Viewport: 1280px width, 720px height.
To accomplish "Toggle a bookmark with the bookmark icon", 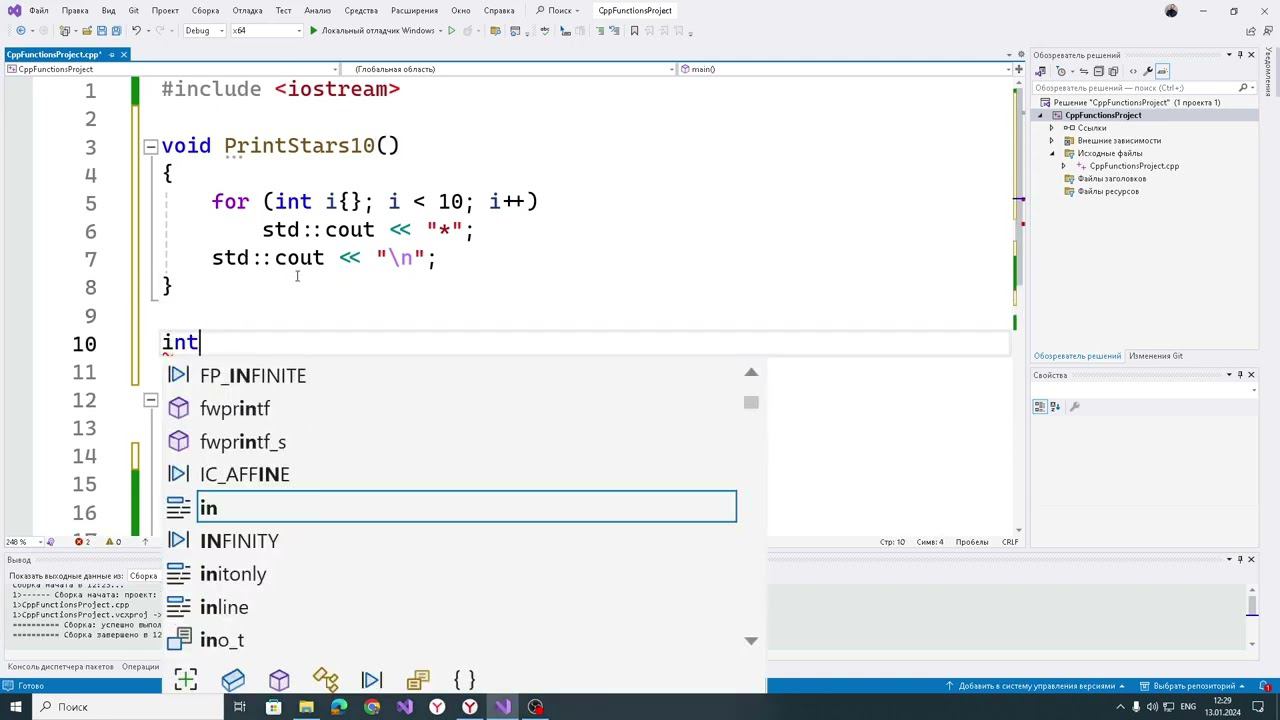I will click(634, 31).
